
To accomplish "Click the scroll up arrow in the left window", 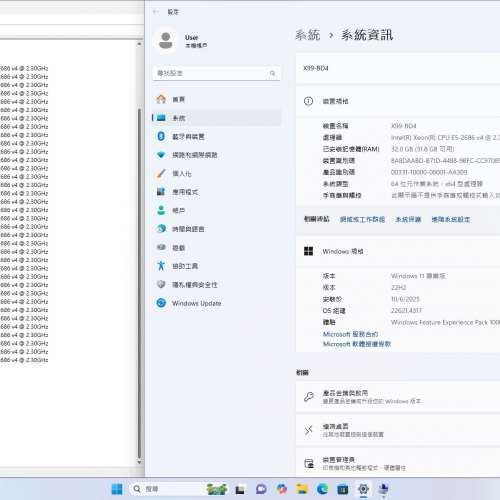I will point(139,44).
